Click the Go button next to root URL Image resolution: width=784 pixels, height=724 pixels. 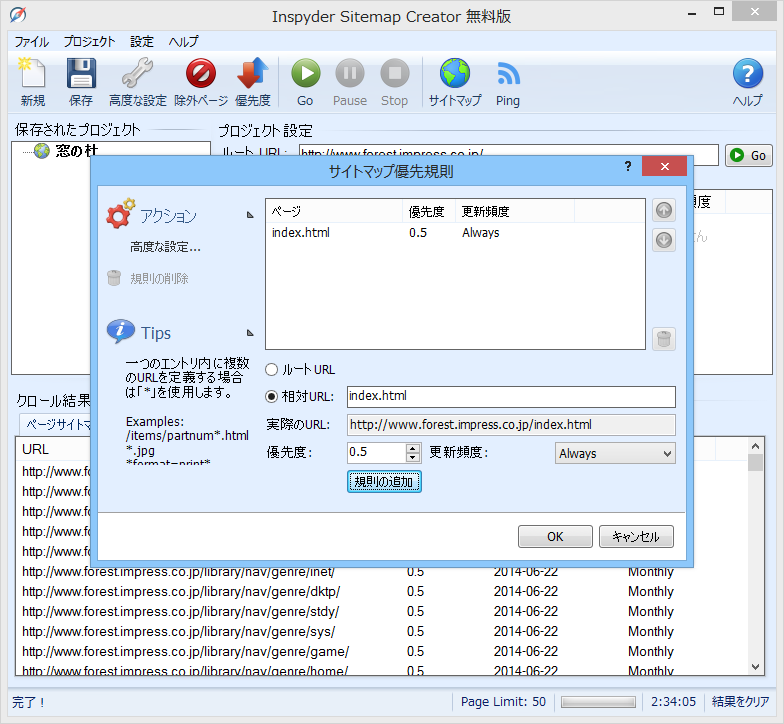[748, 156]
